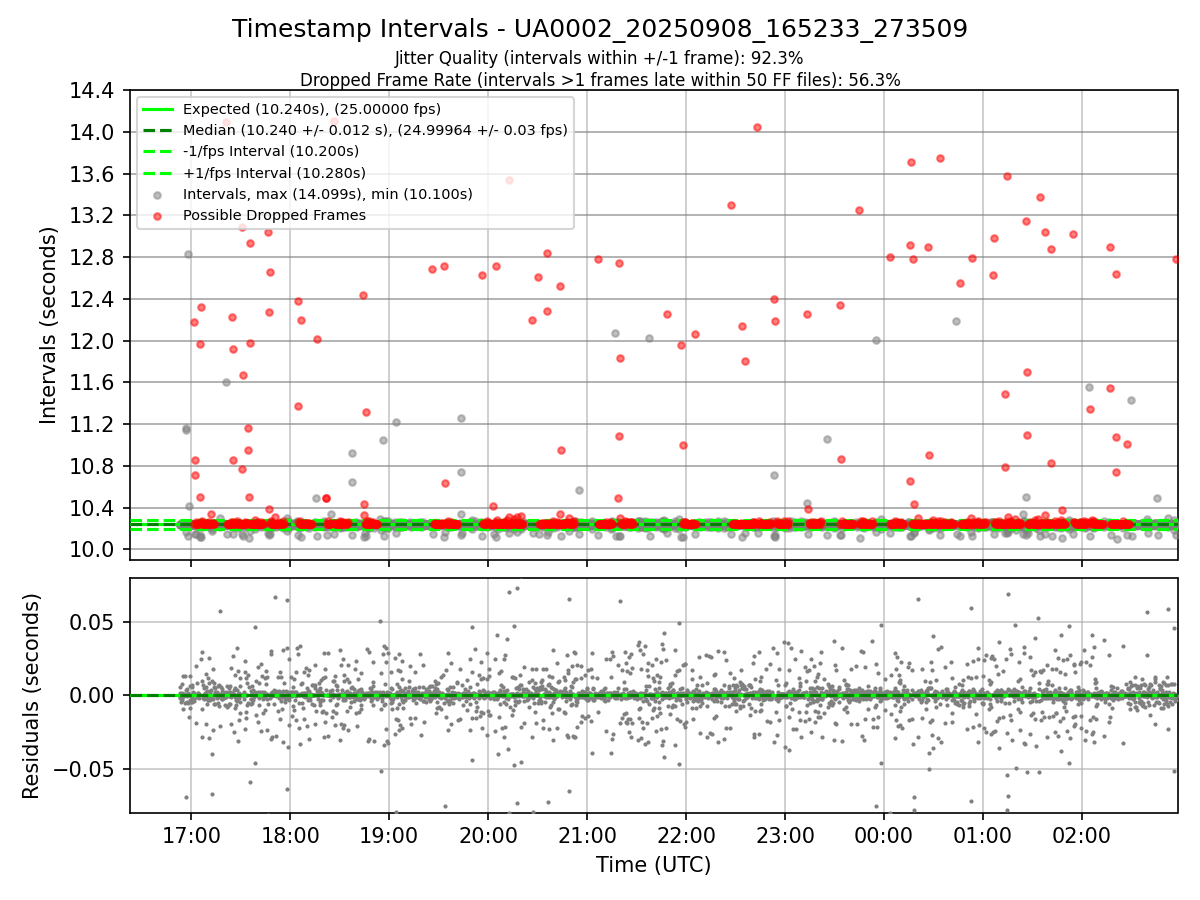Click the '20:00' x-axis tick label

pyautogui.click(x=488, y=834)
